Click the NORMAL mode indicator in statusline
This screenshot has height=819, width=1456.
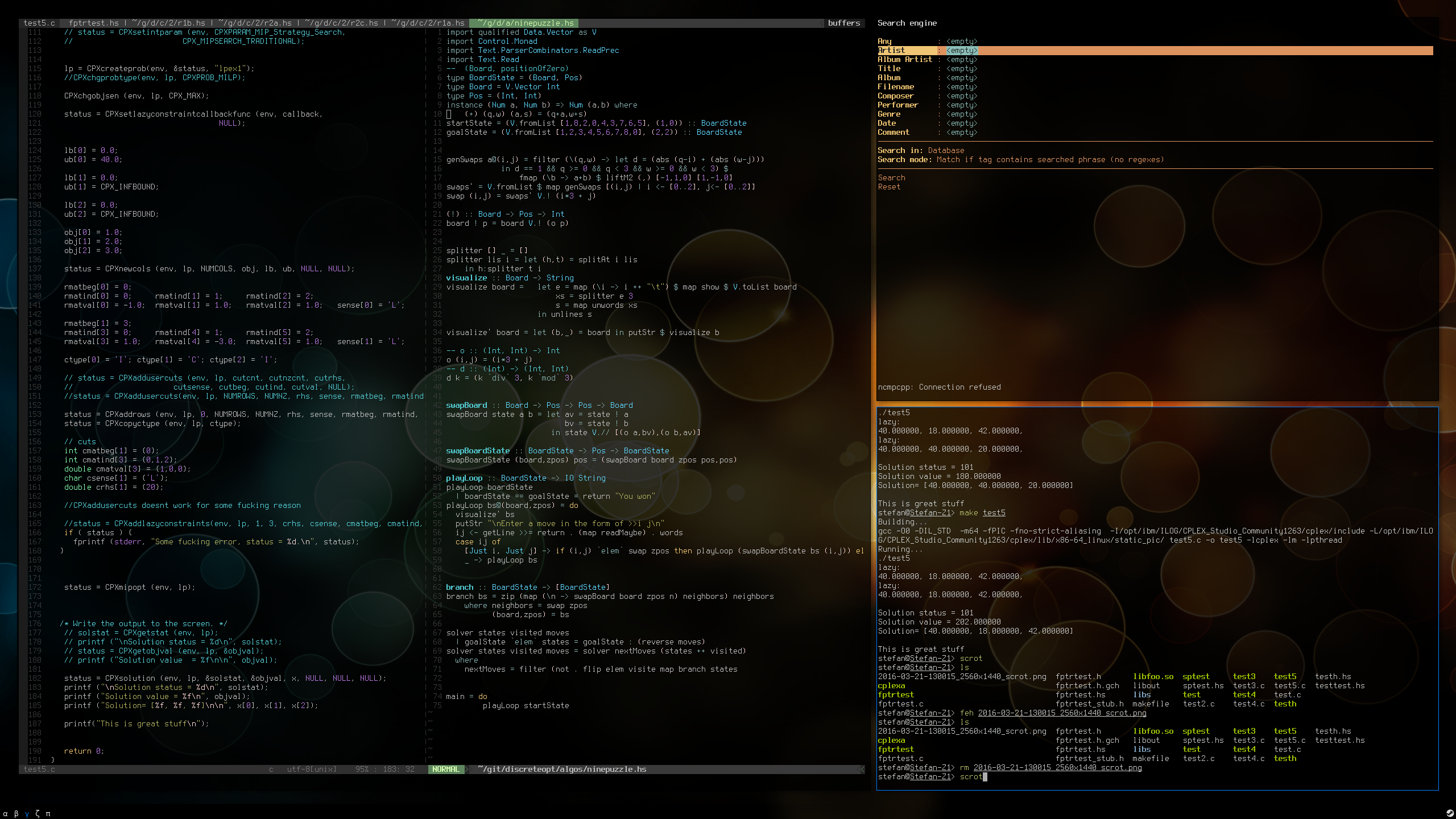[445, 769]
